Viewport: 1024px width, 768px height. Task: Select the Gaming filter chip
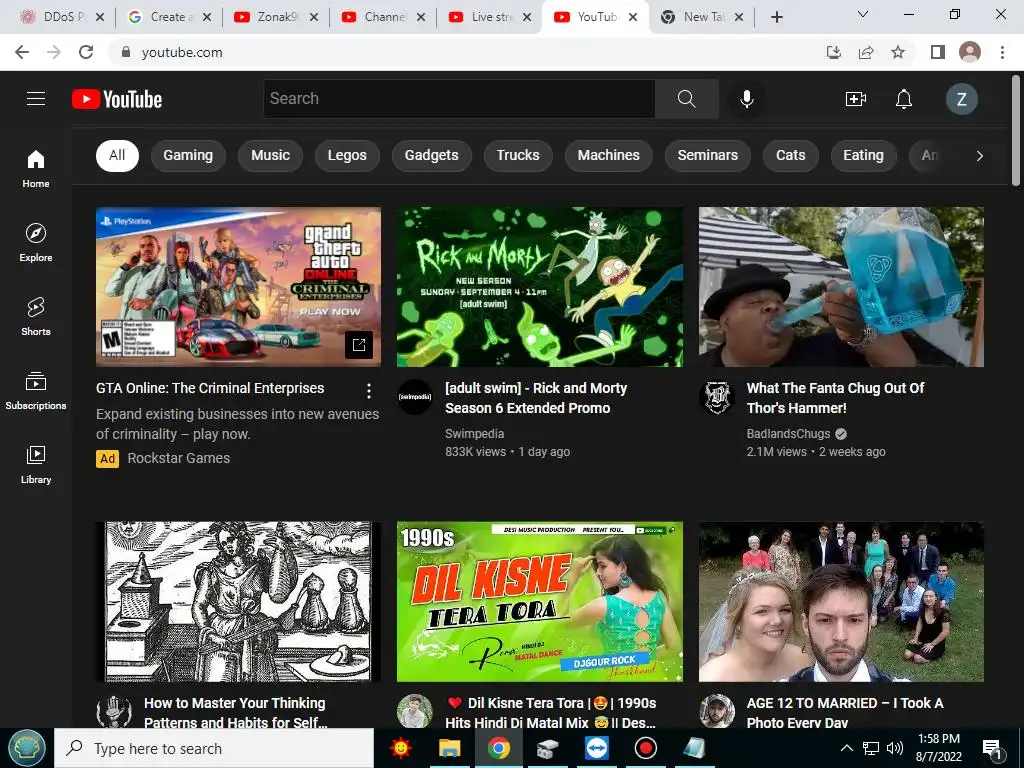[188, 155]
